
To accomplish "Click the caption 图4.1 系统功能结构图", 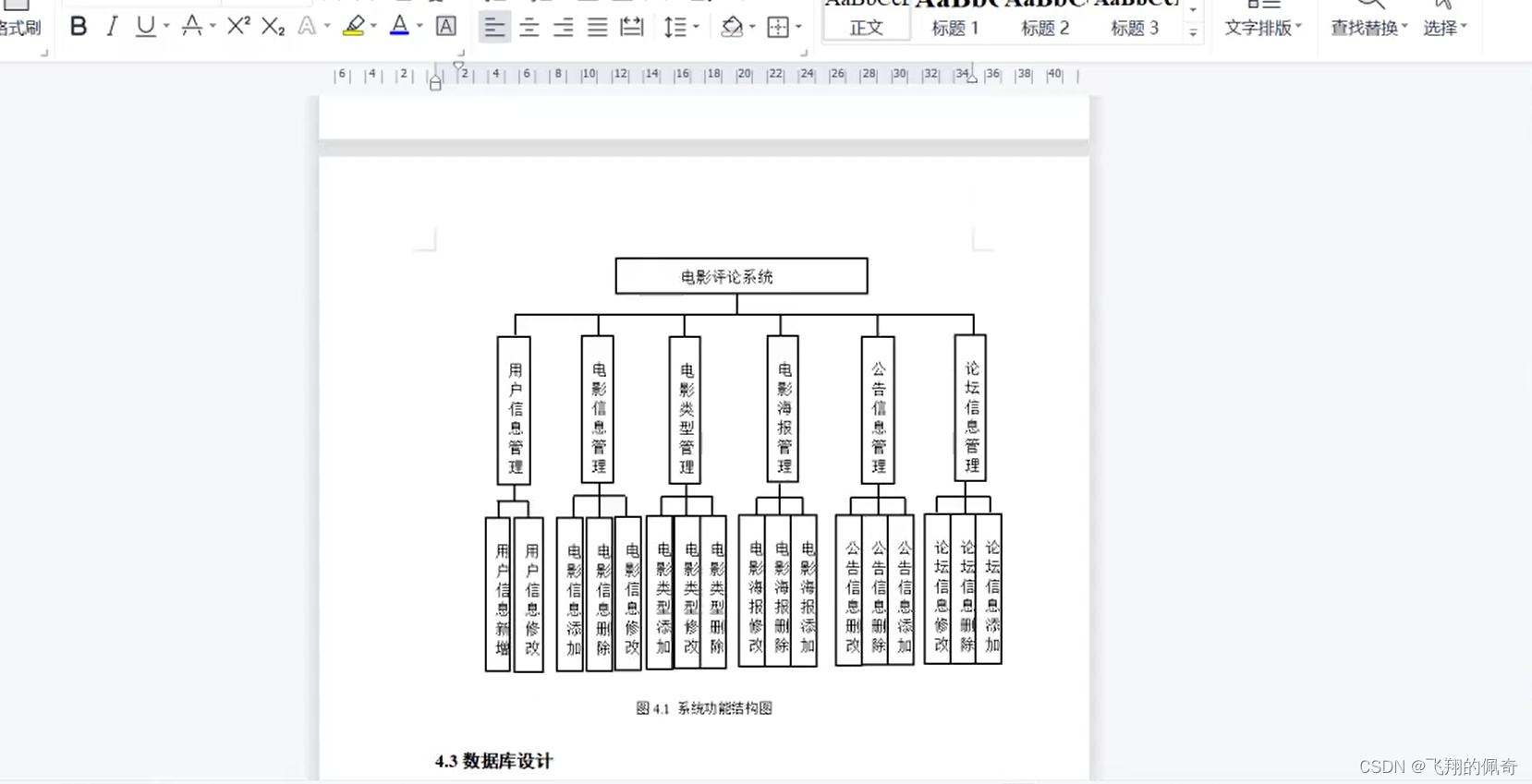I will tap(704, 708).
